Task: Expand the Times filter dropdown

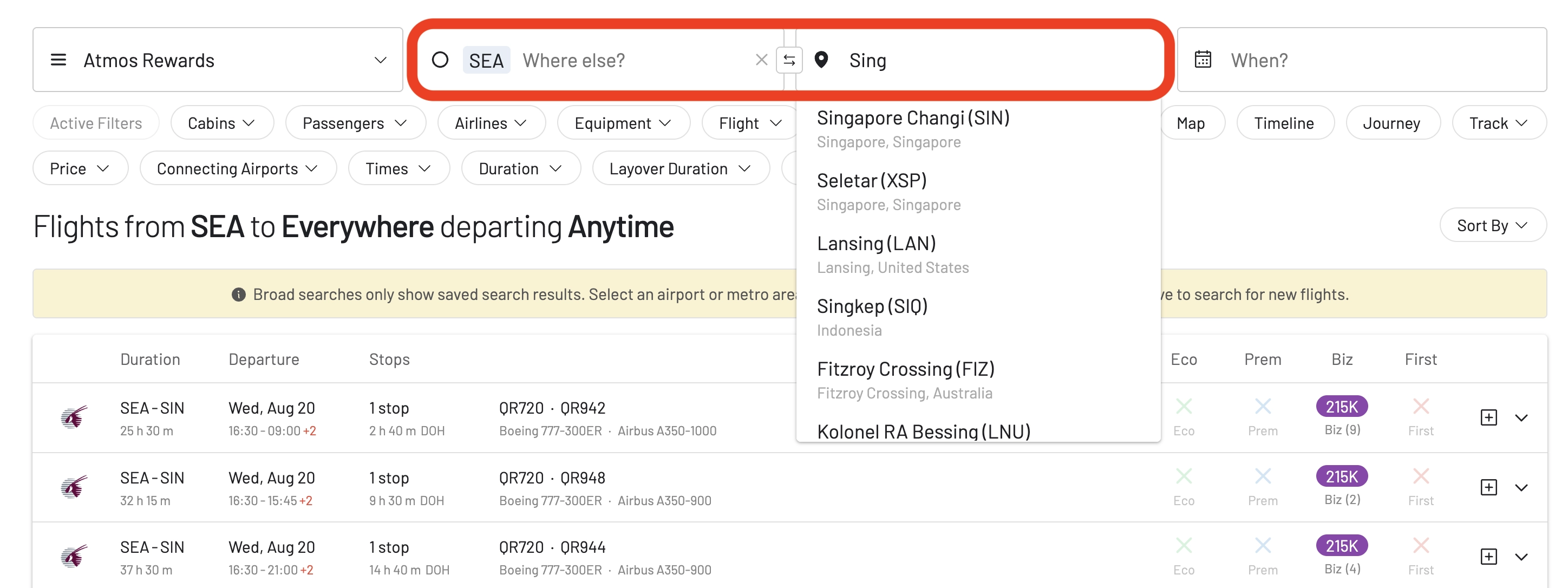Action: tap(398, 168)
